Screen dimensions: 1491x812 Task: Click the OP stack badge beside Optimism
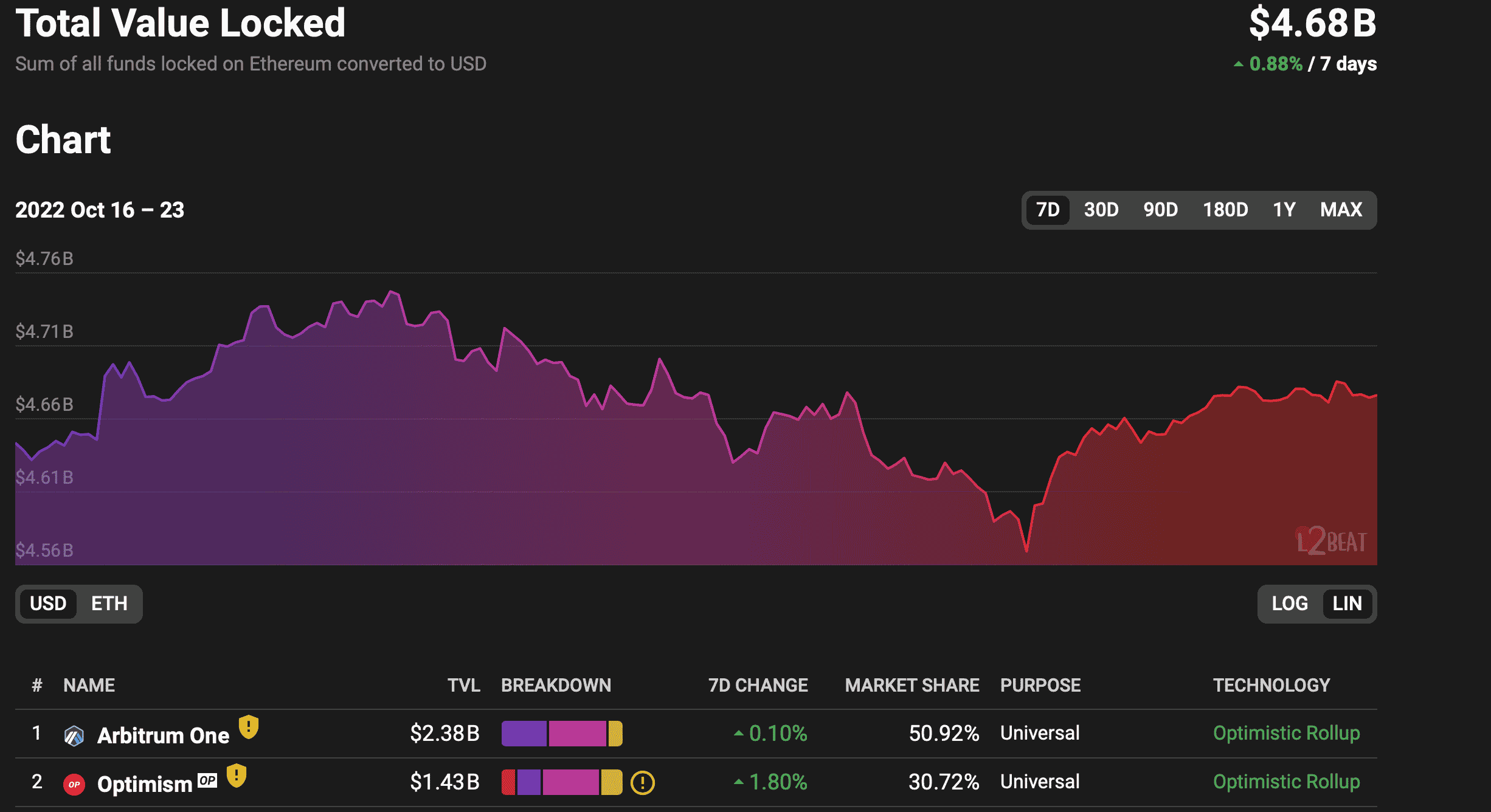click(207, 780)
